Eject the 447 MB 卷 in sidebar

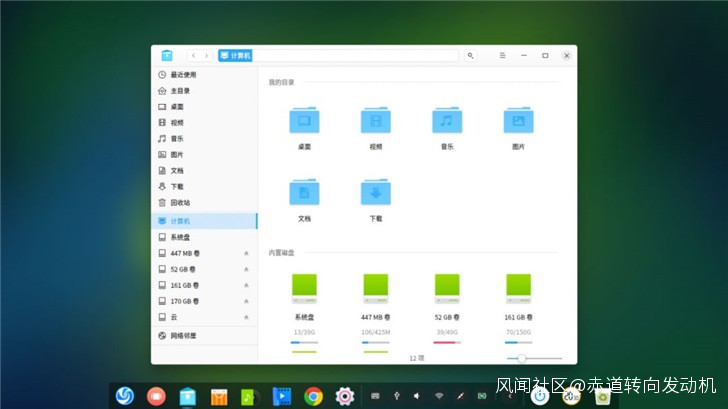pos(246,254)
